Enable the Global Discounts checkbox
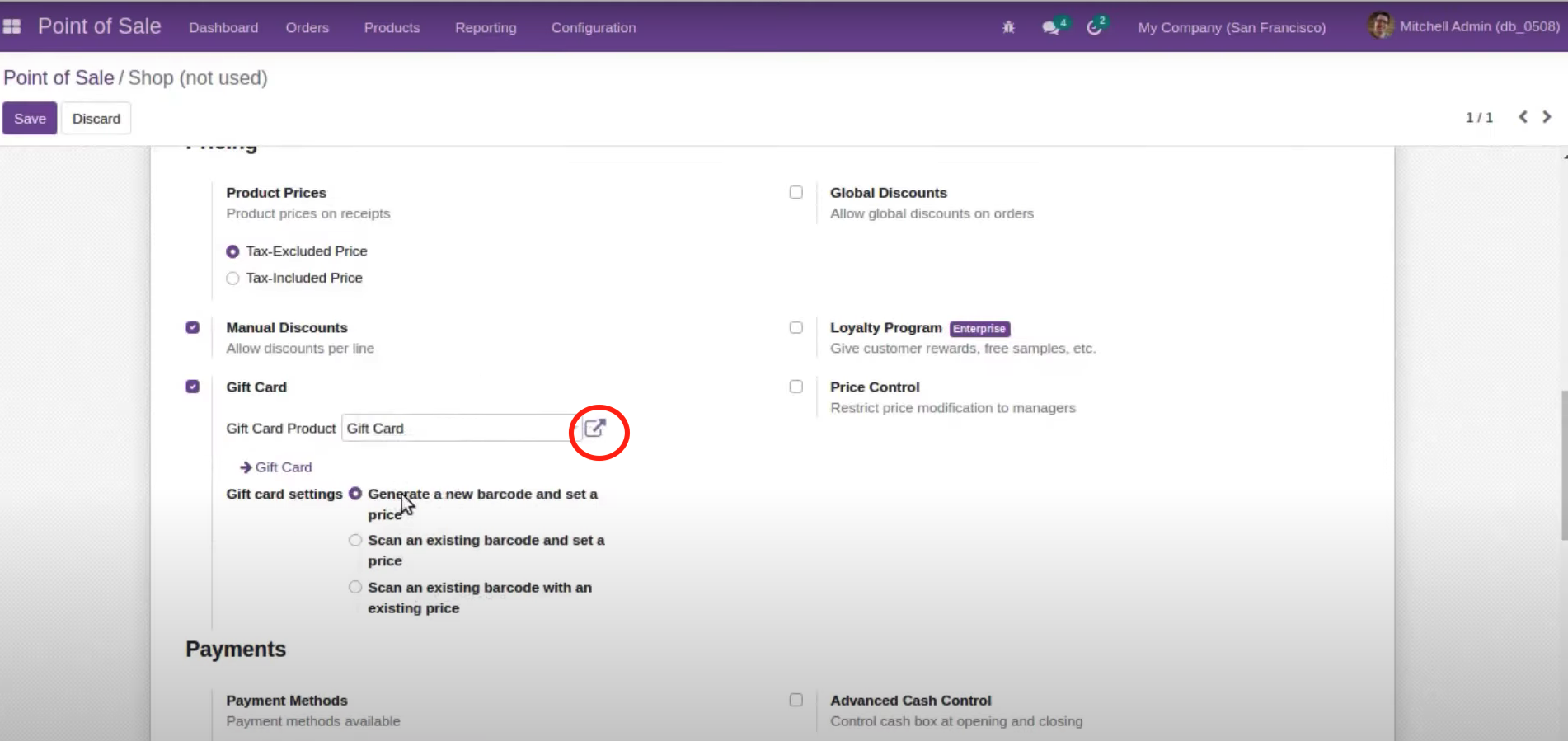The width and height of the screenshot is (1568, 741). pyautogui.click(x=796, y=192)
